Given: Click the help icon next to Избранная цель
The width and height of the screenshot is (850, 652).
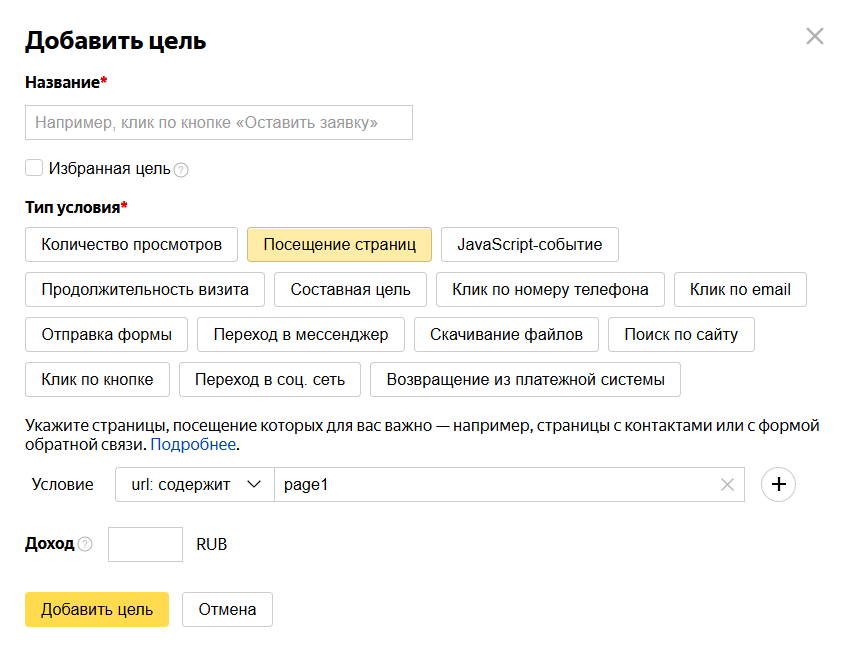Looking at the screenshot, I should (x=181, y=170).
